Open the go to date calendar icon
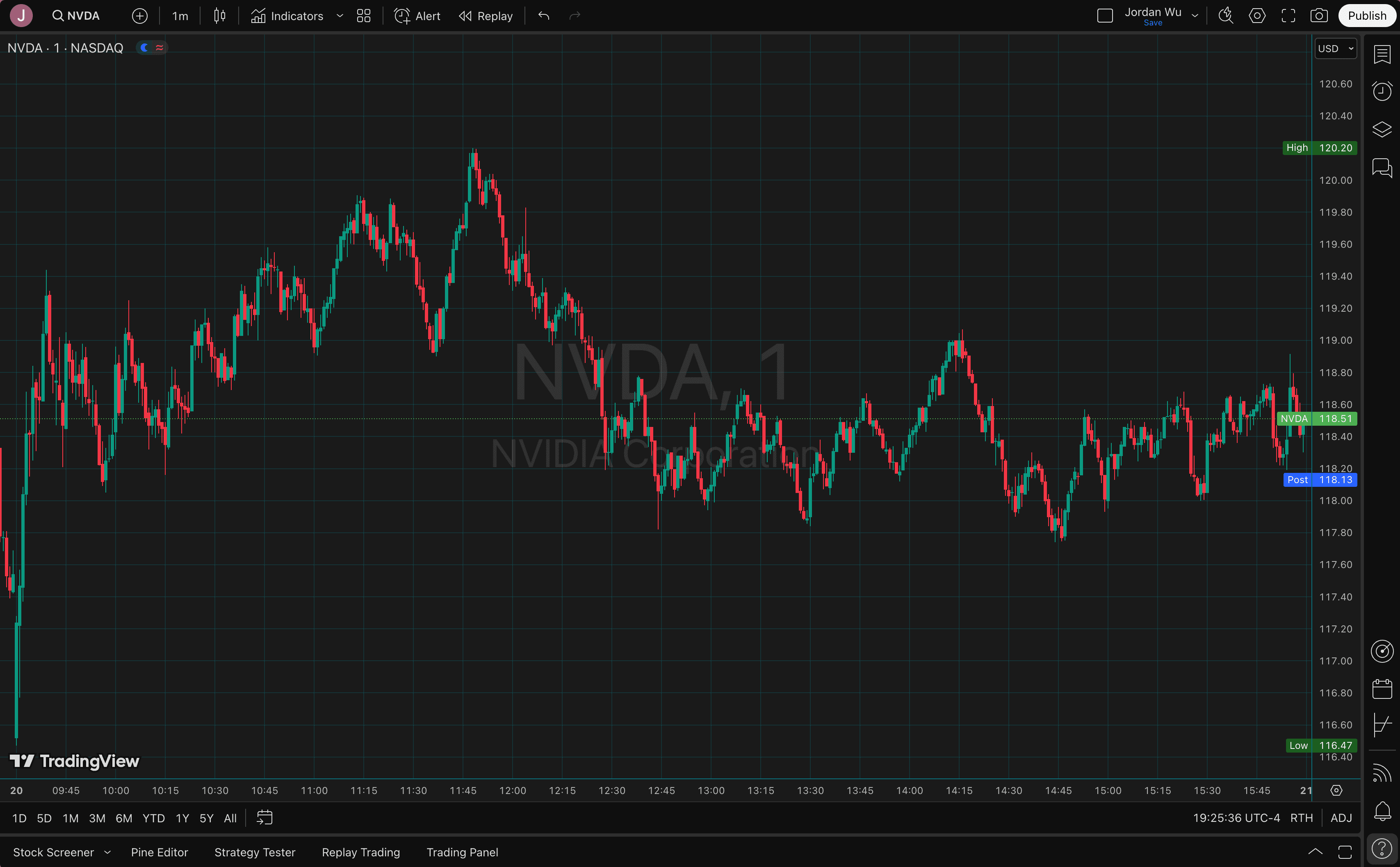Screen dimensions: 1400x867 click(x=264, y=818)
